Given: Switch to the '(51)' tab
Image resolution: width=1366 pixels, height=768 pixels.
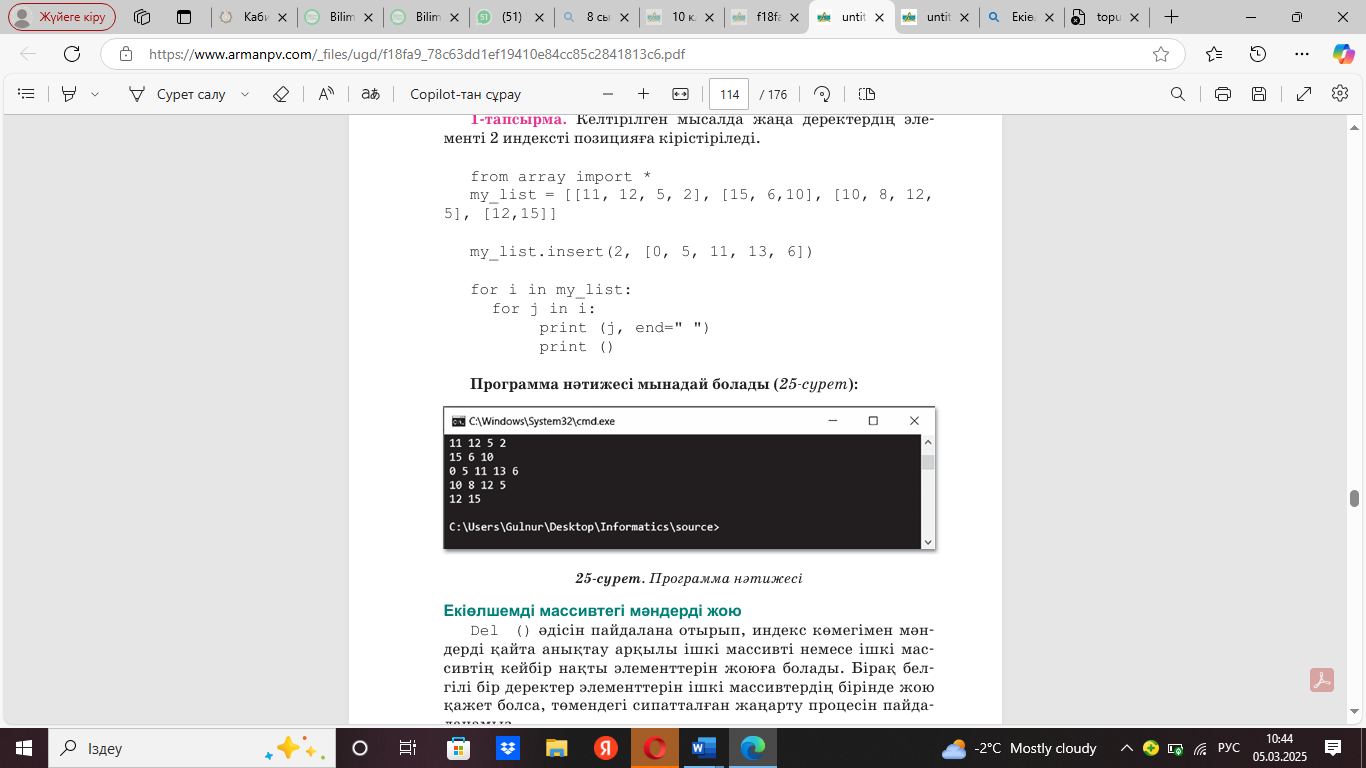Looking at the screenshot, I should 512,17.
